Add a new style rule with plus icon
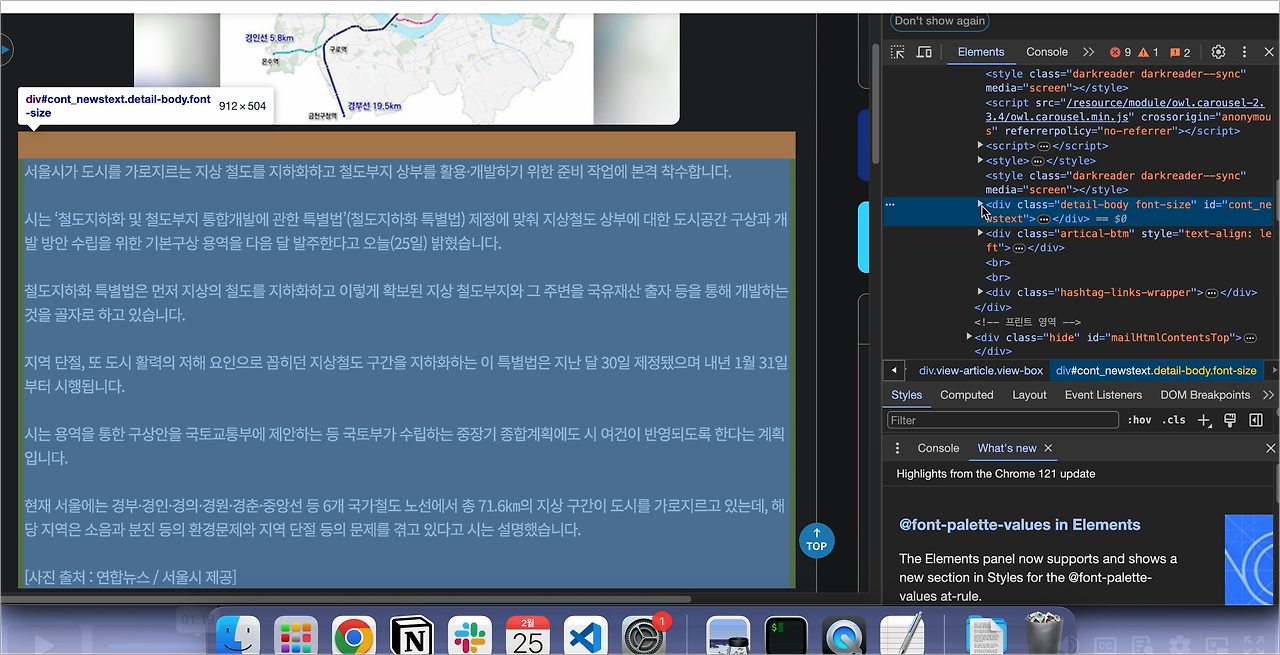 (1204, 421)
